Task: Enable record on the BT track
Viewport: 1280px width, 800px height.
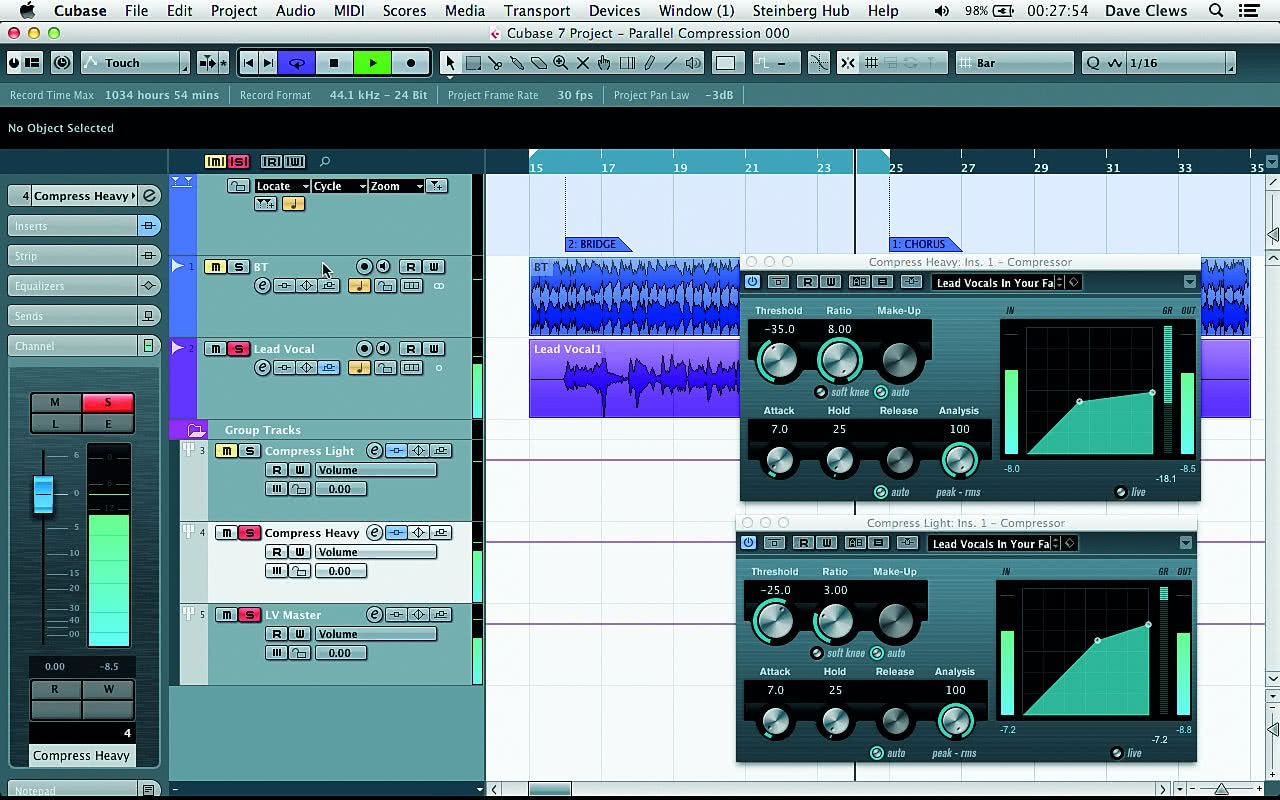Action: pyautogui.click(x=364, y=267)
